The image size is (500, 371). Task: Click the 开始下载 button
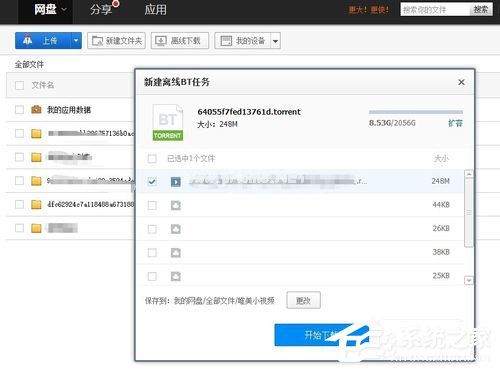[321, 335]
